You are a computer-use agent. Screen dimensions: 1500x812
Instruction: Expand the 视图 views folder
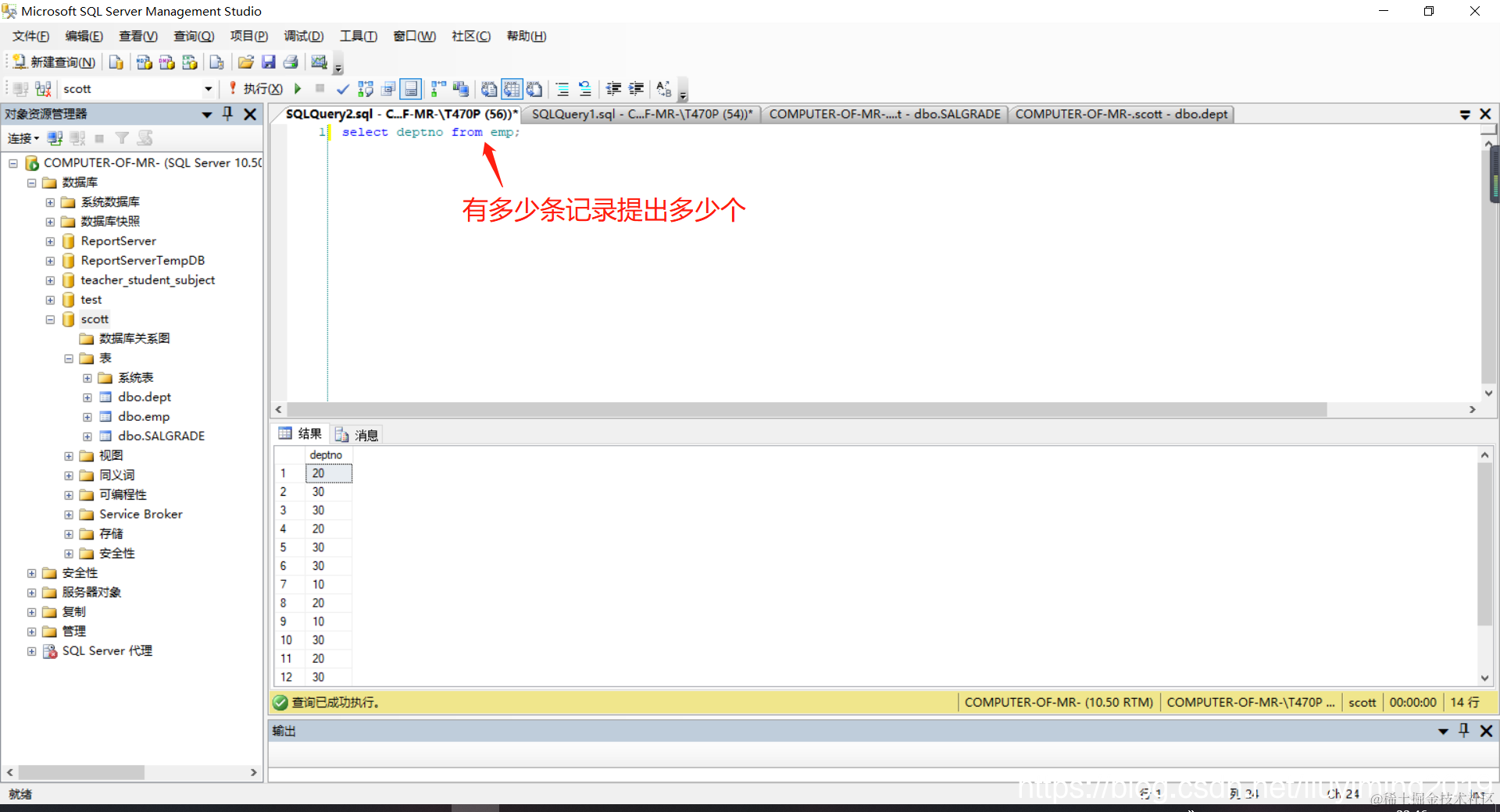[69, 456]
